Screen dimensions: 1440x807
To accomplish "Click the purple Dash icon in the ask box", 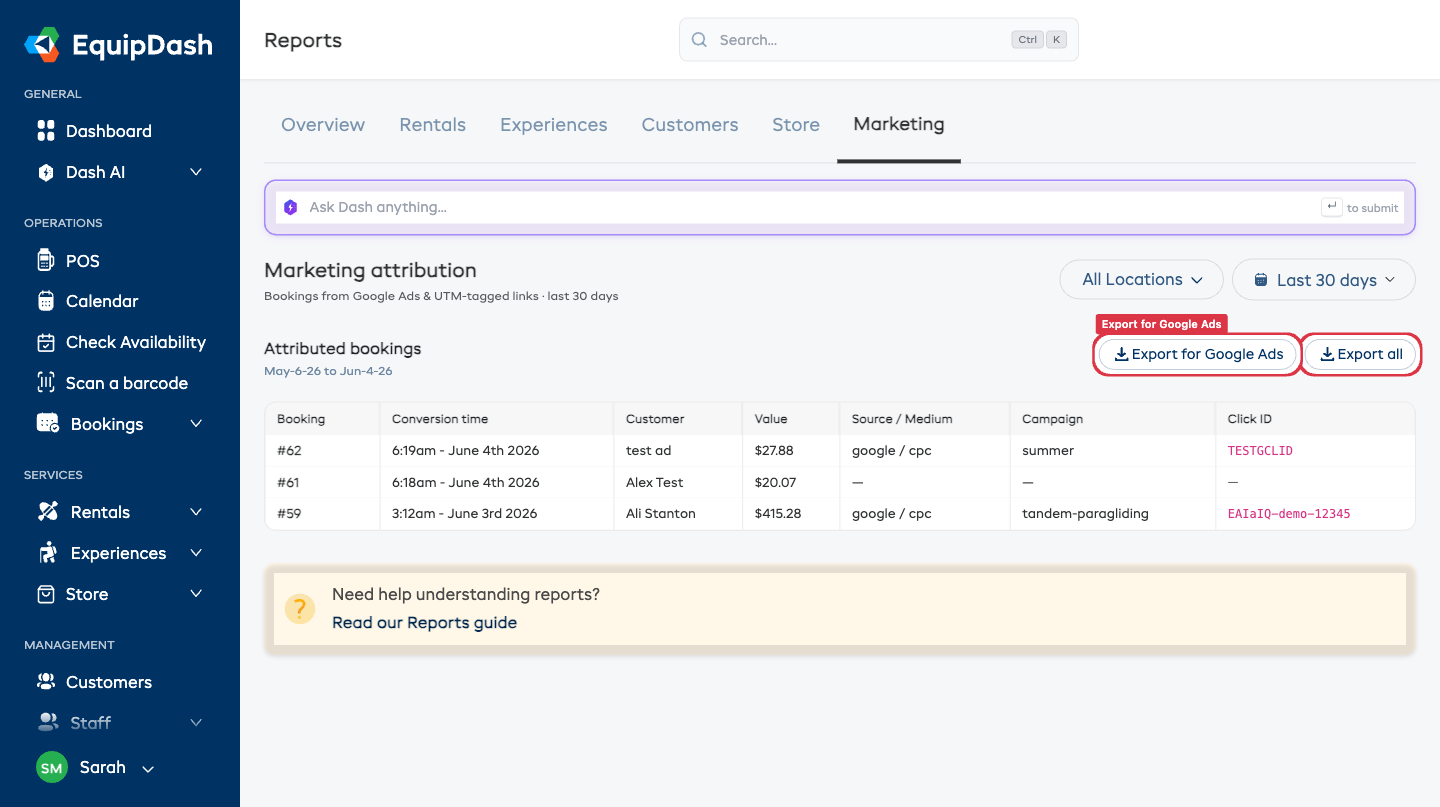I will [x=290, y=207].
